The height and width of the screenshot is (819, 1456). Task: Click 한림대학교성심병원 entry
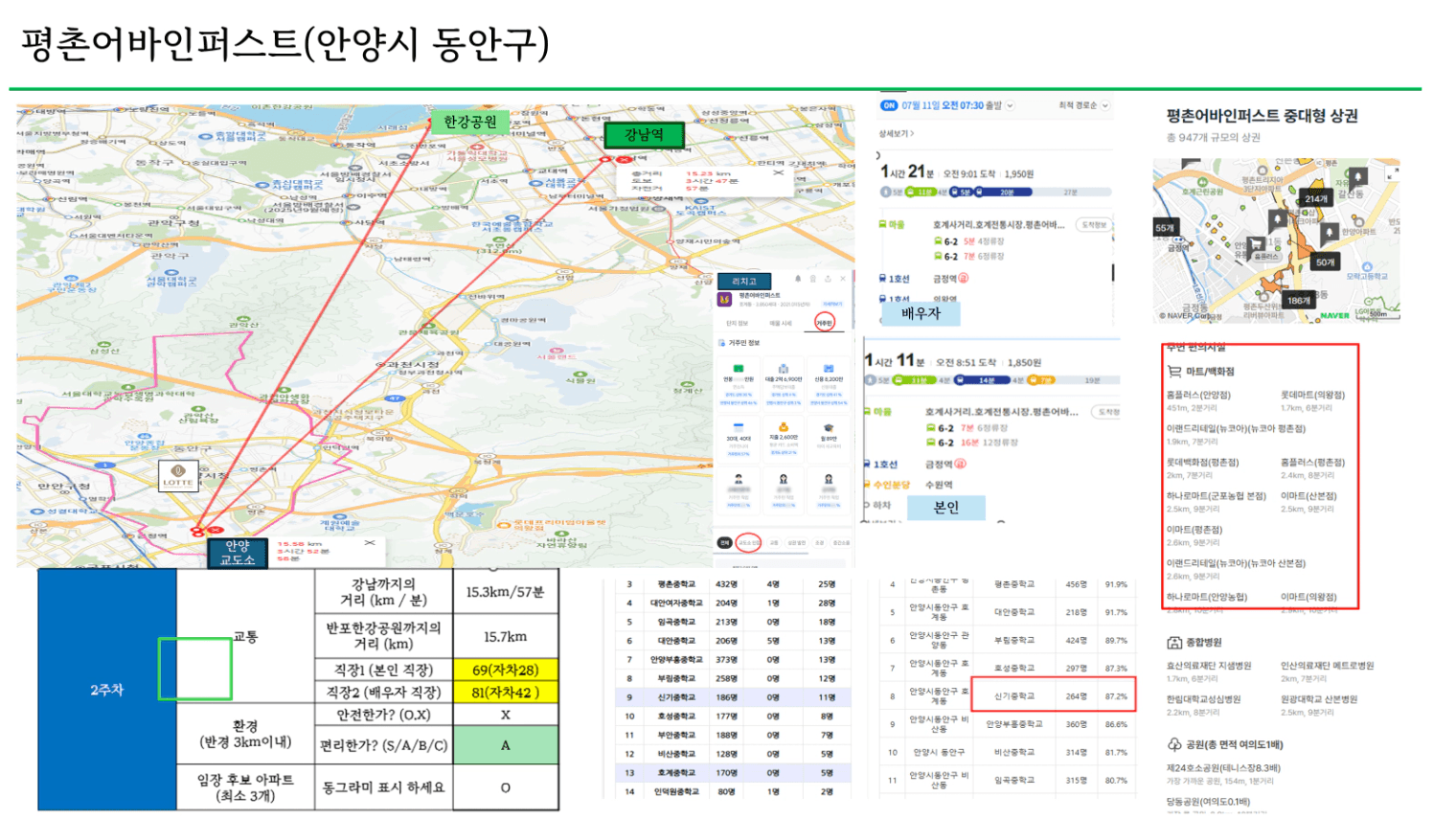pyautogui.click(x=1203, y=699)
